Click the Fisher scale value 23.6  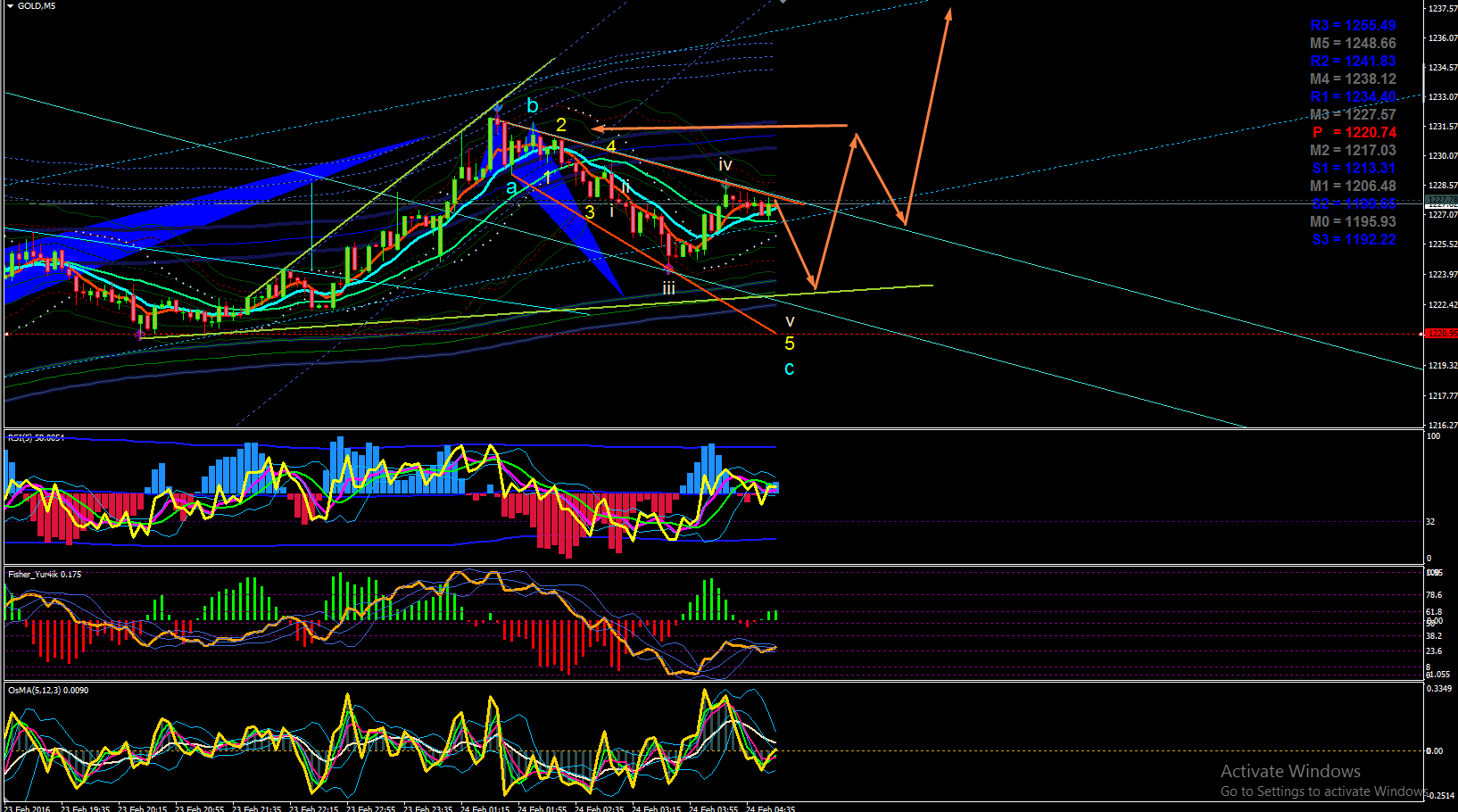pyautogui.click(x=1435, y=651)
